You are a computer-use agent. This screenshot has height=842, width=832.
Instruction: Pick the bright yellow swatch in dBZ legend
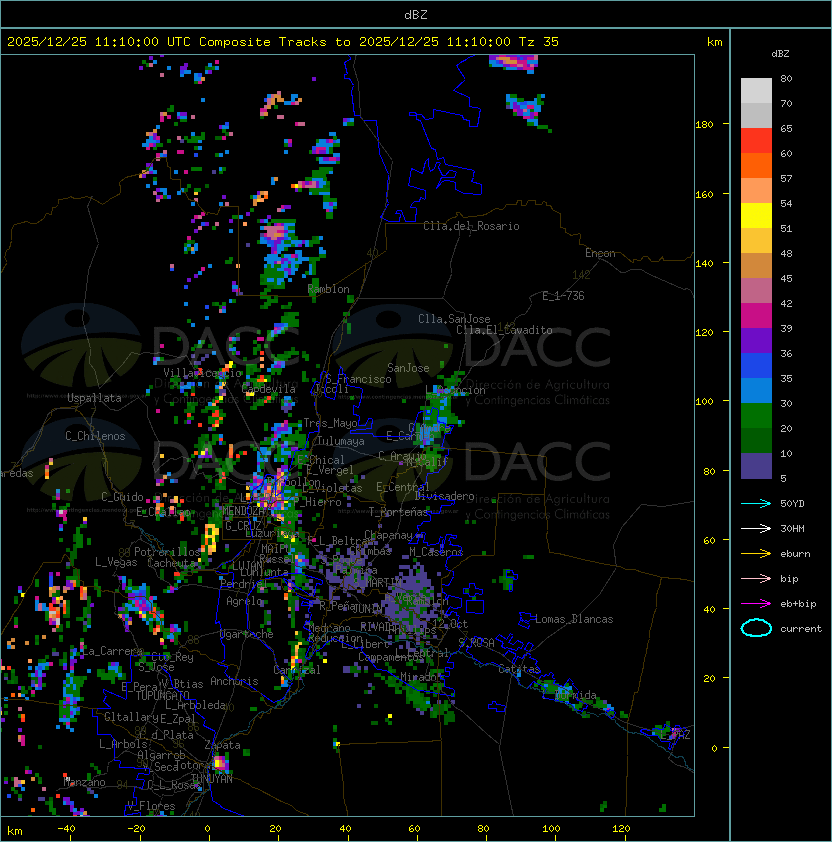coord(756,215)
